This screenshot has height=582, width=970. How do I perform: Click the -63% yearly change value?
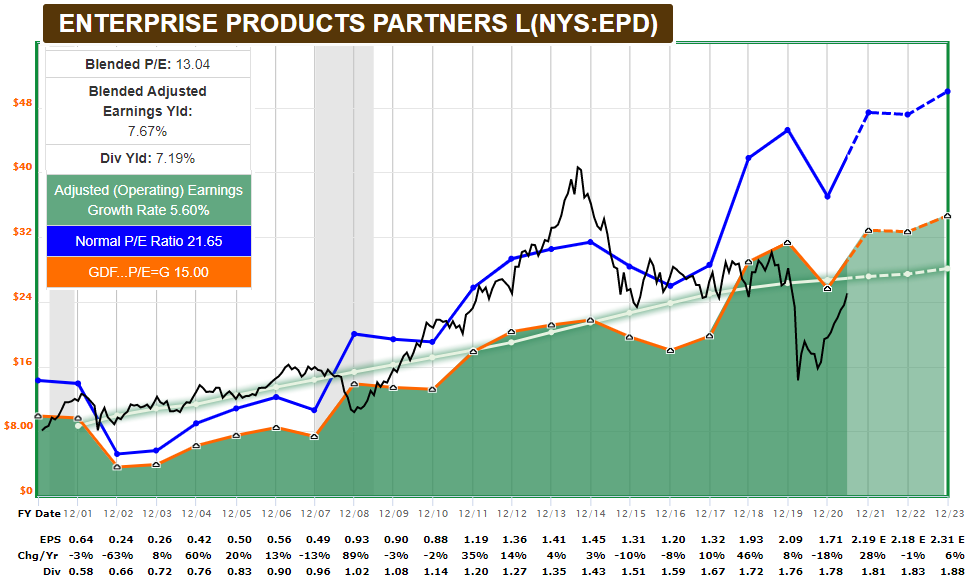119,555
